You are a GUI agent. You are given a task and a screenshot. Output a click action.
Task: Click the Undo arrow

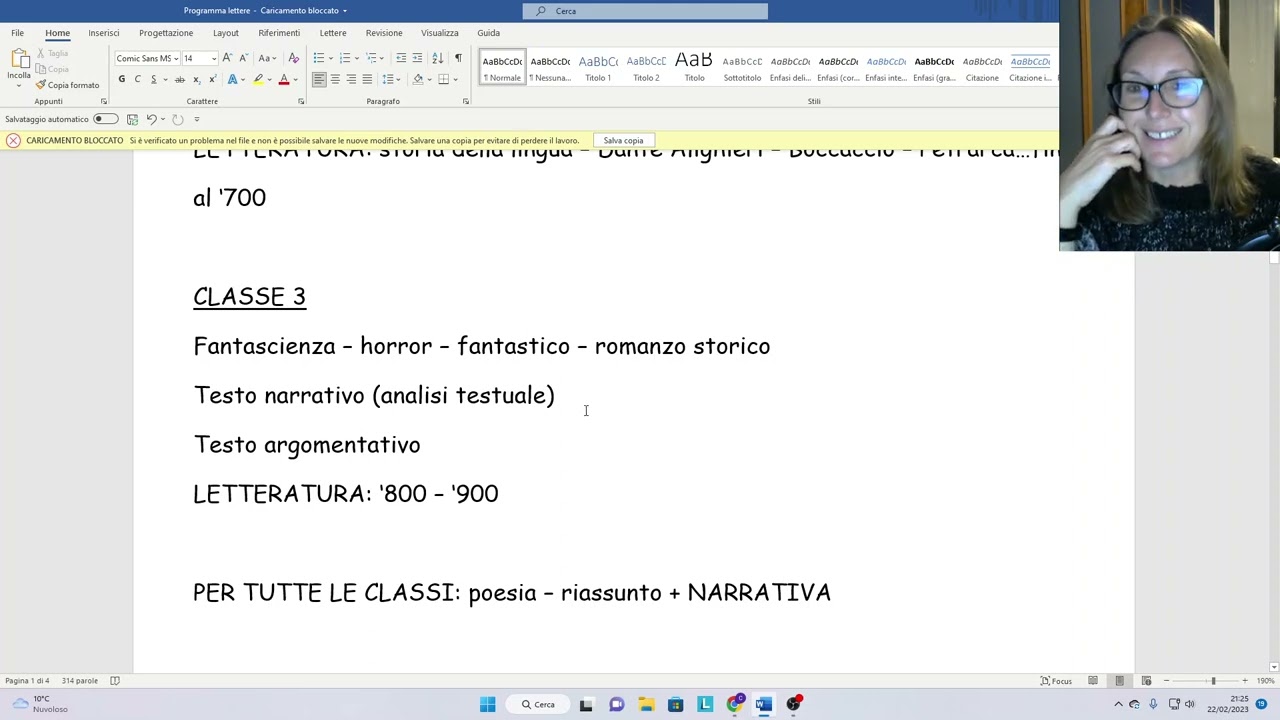151,119
